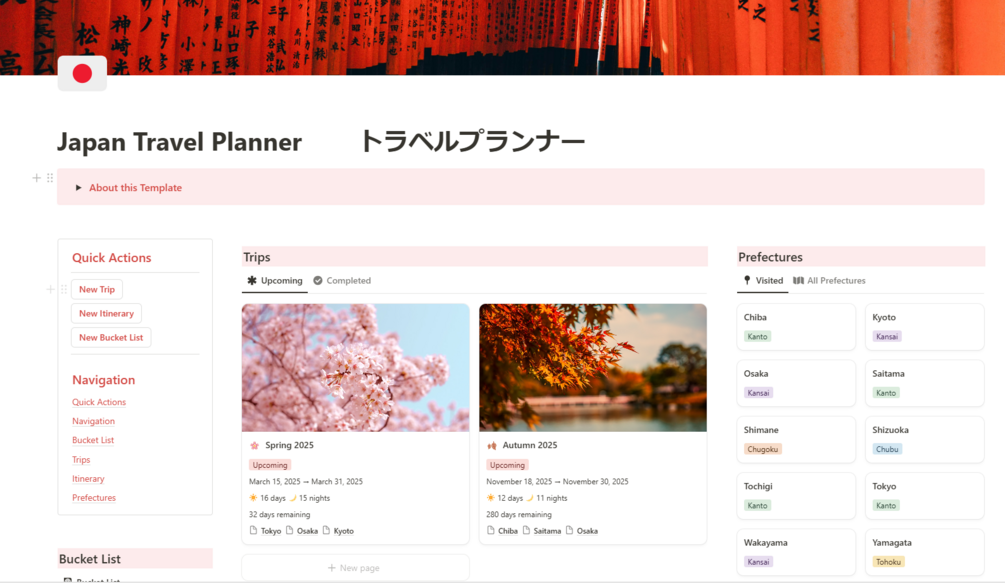Viewport: 1005px width, 583px height.
Task: Open the Yamagata prefecture card
Action: coord(924,552)
